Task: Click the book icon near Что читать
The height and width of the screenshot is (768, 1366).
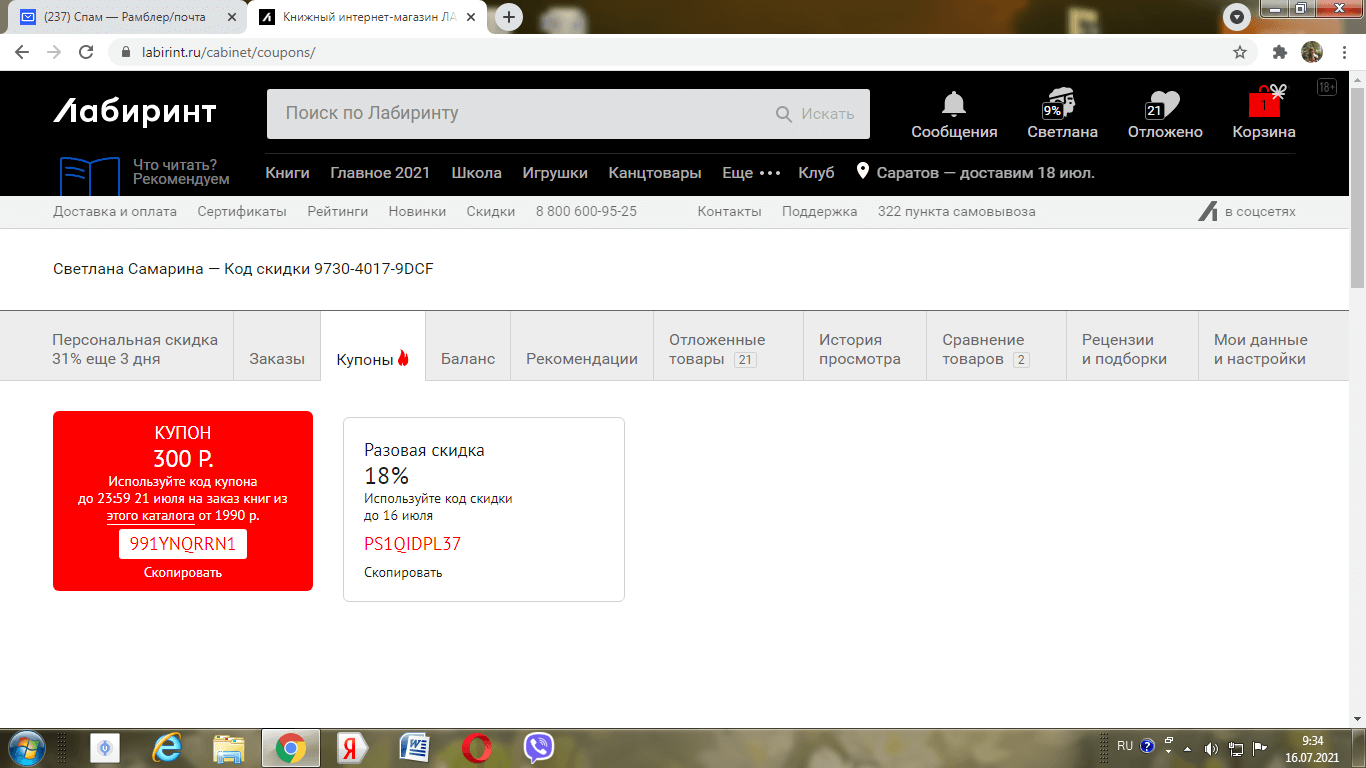Action: coord(89,176)
